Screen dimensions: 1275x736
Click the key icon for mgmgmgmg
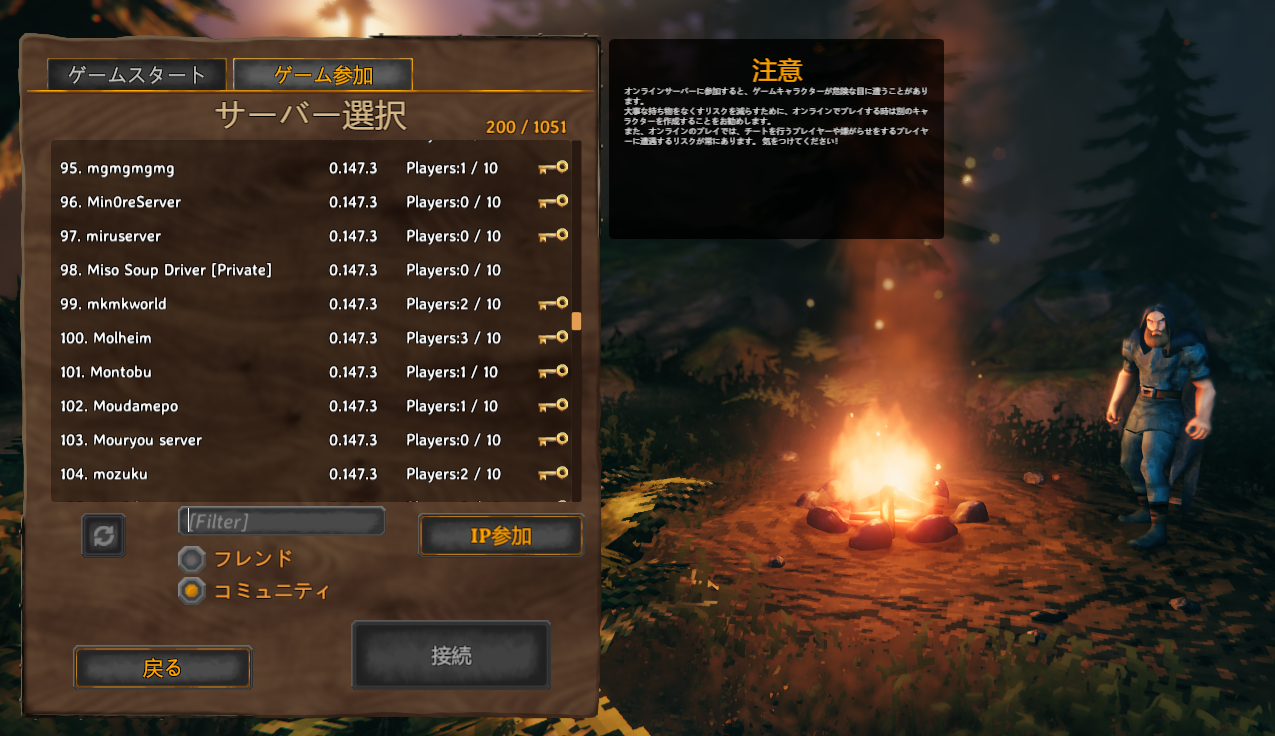point(553,168)
